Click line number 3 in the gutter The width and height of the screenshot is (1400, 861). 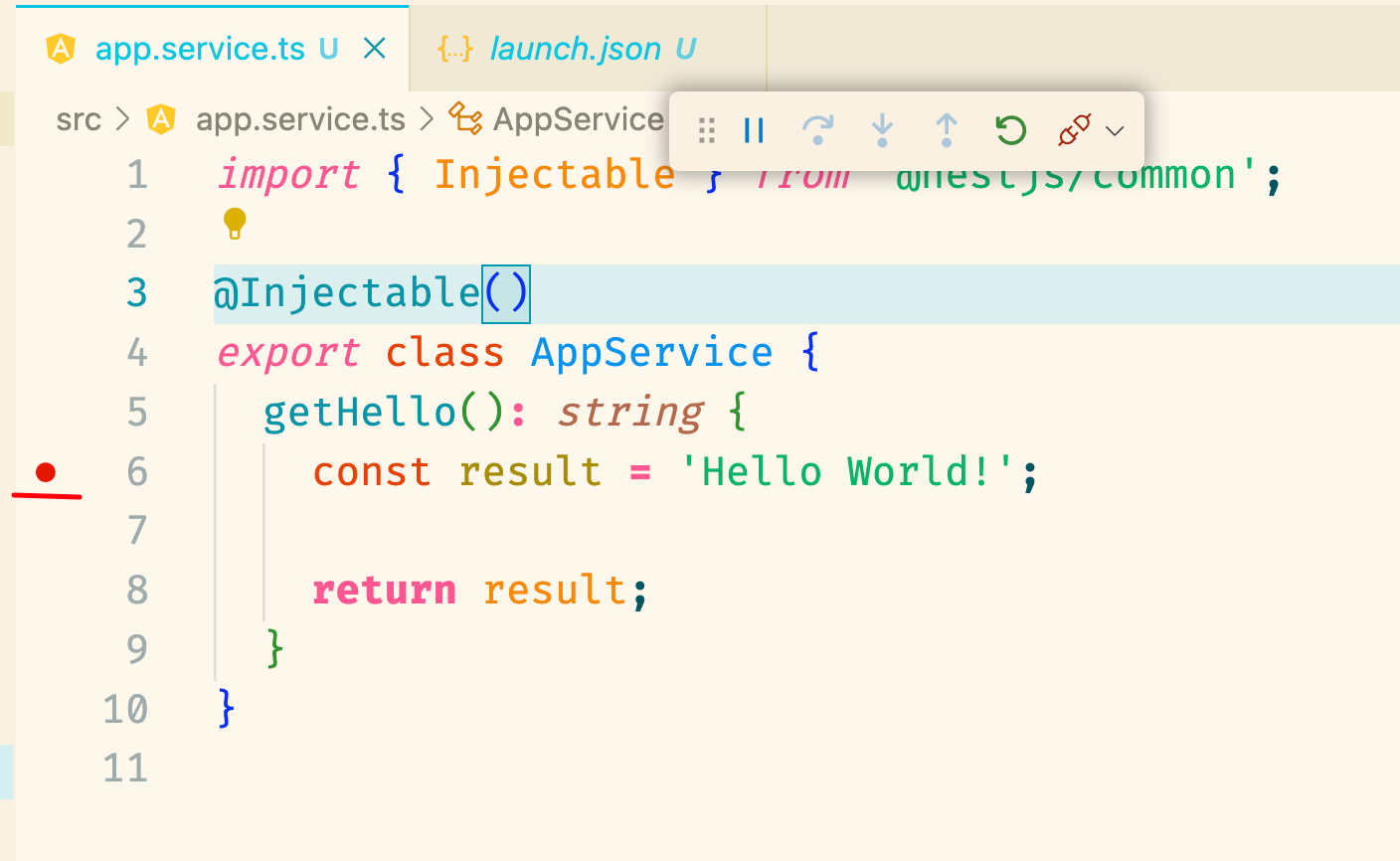tap(137, 293)
